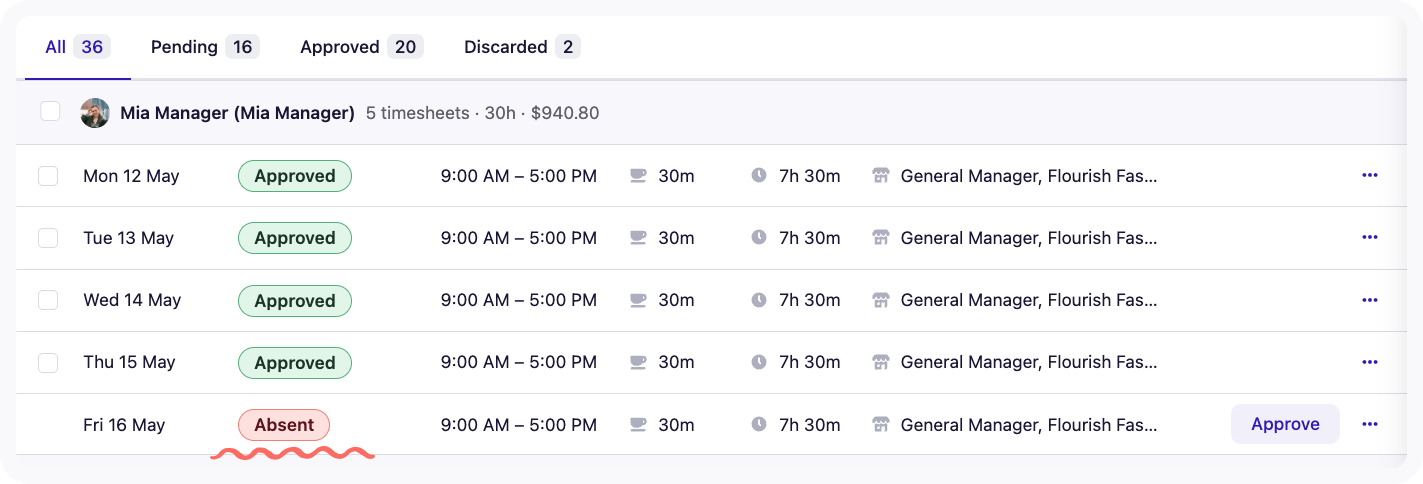Click Mia Manager's avatar photo
Image resolution: width=1423 pixels, height=484 pixels.
tap(95, 113)
